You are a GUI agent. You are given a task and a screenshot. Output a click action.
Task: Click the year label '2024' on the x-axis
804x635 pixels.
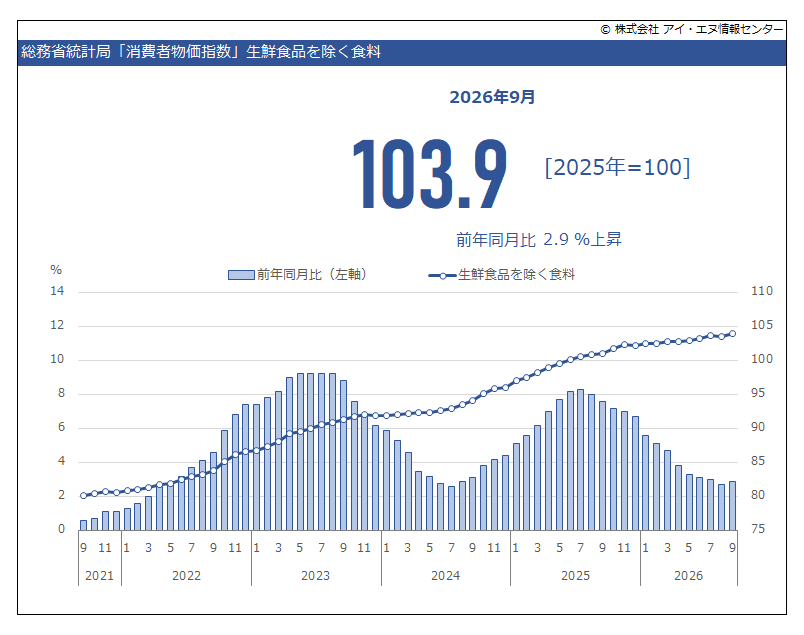click(x=445, y=576)
